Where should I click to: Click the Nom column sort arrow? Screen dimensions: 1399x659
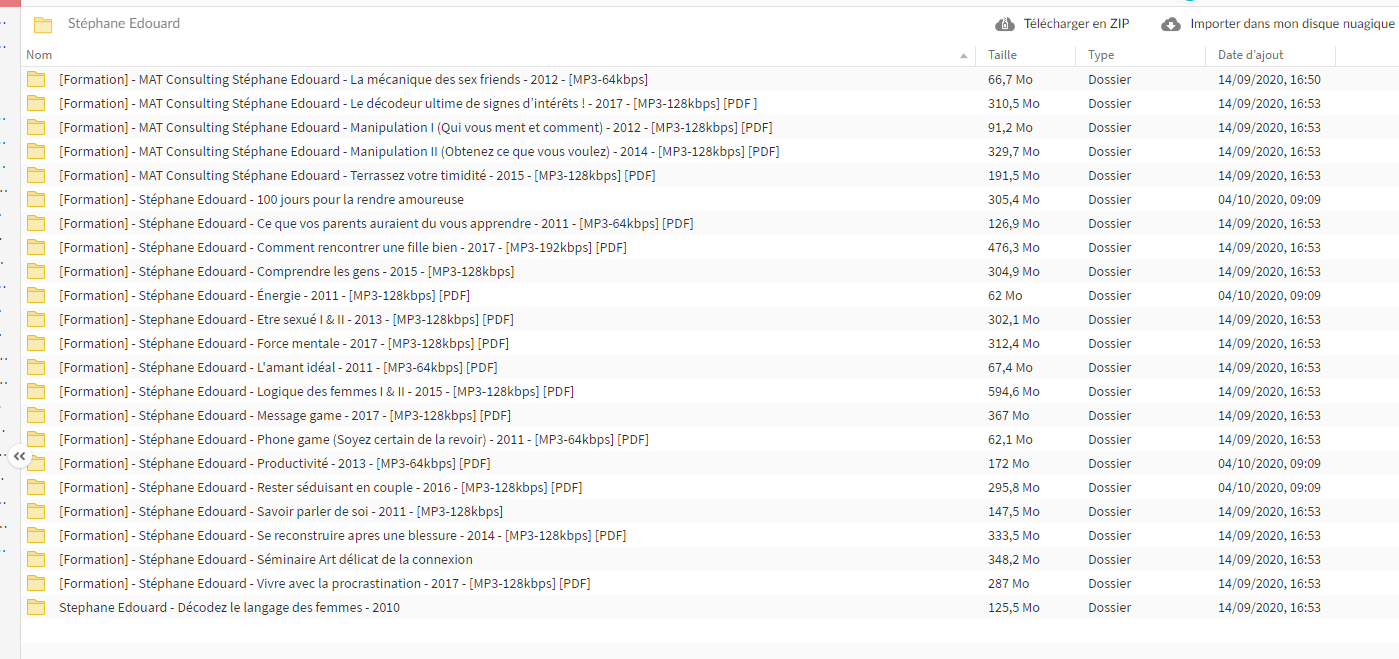963,56
